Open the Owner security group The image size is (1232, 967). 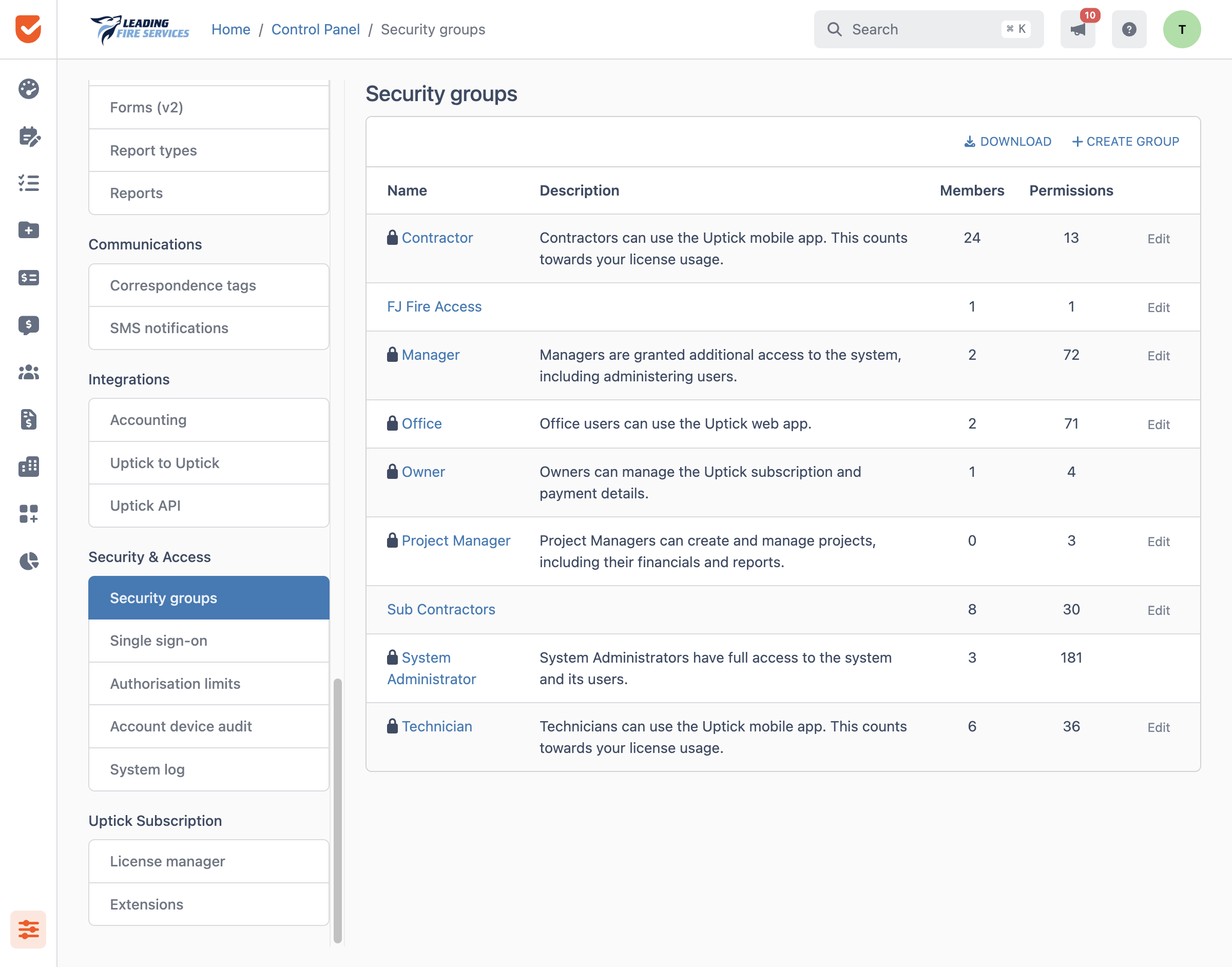point(423,472)
